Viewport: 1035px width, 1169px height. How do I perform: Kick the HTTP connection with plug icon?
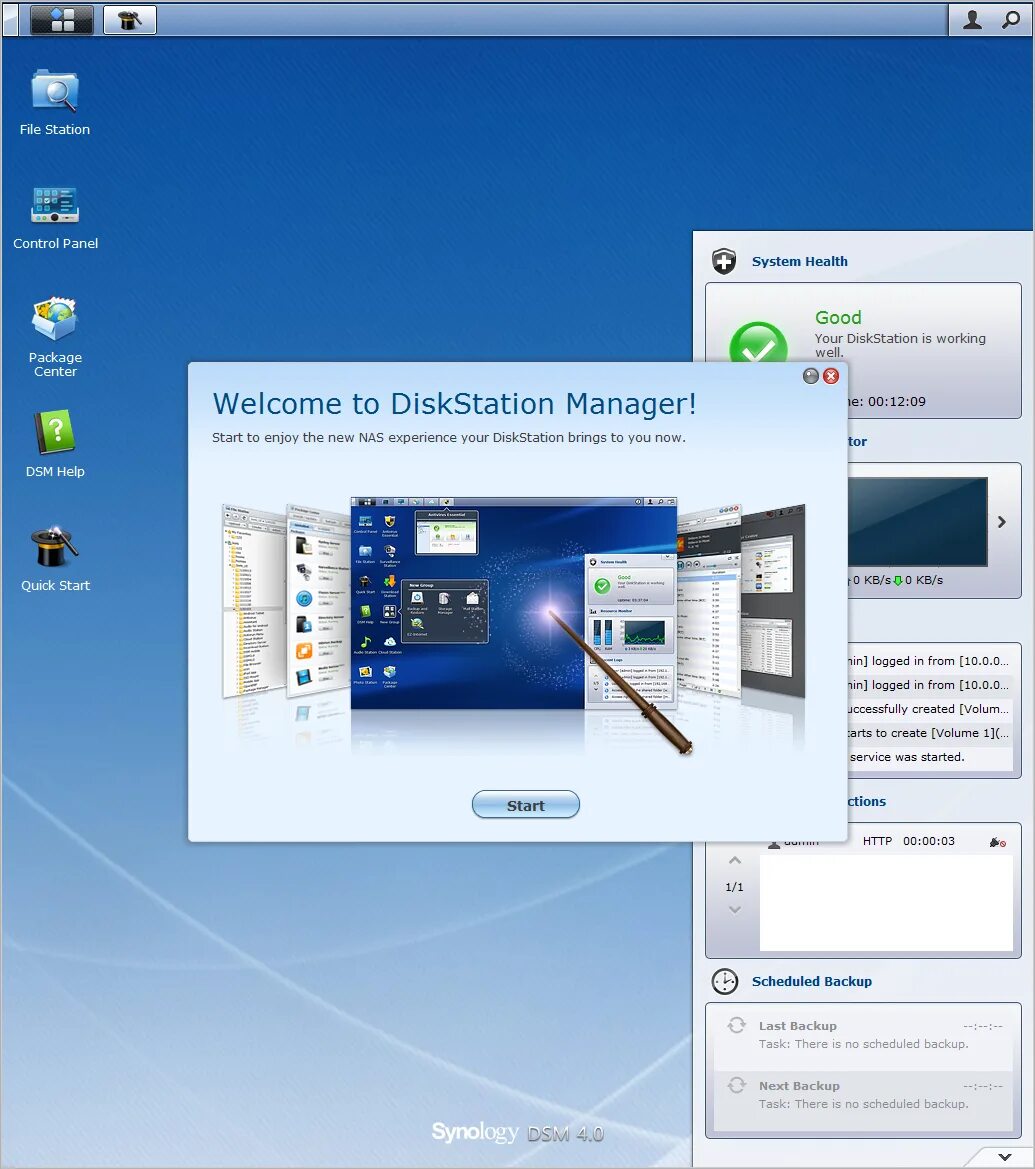pos(997,842)
